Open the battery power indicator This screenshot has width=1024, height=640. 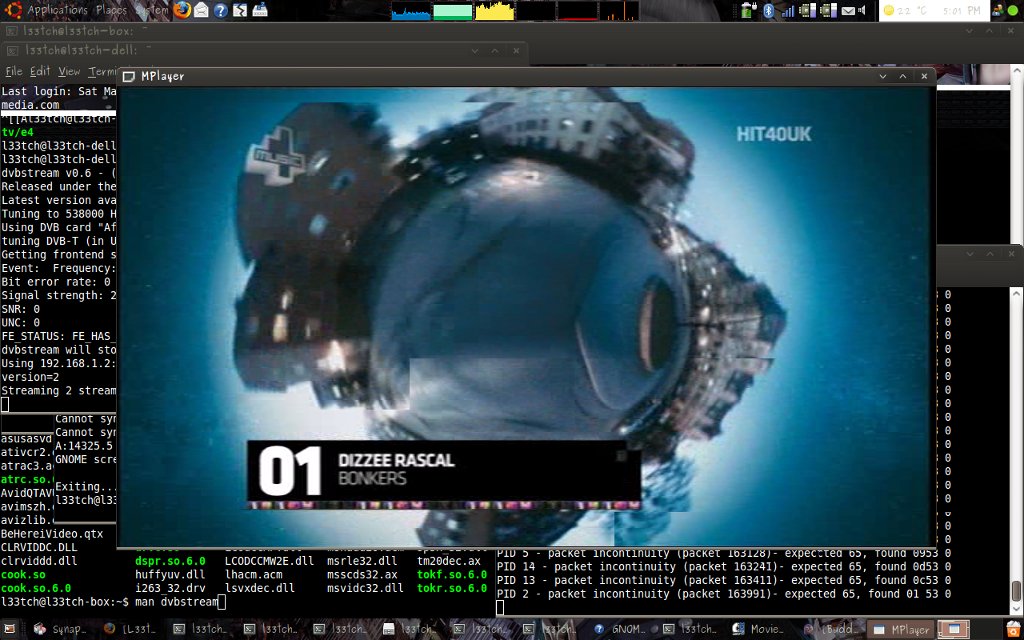coord(748,10)
